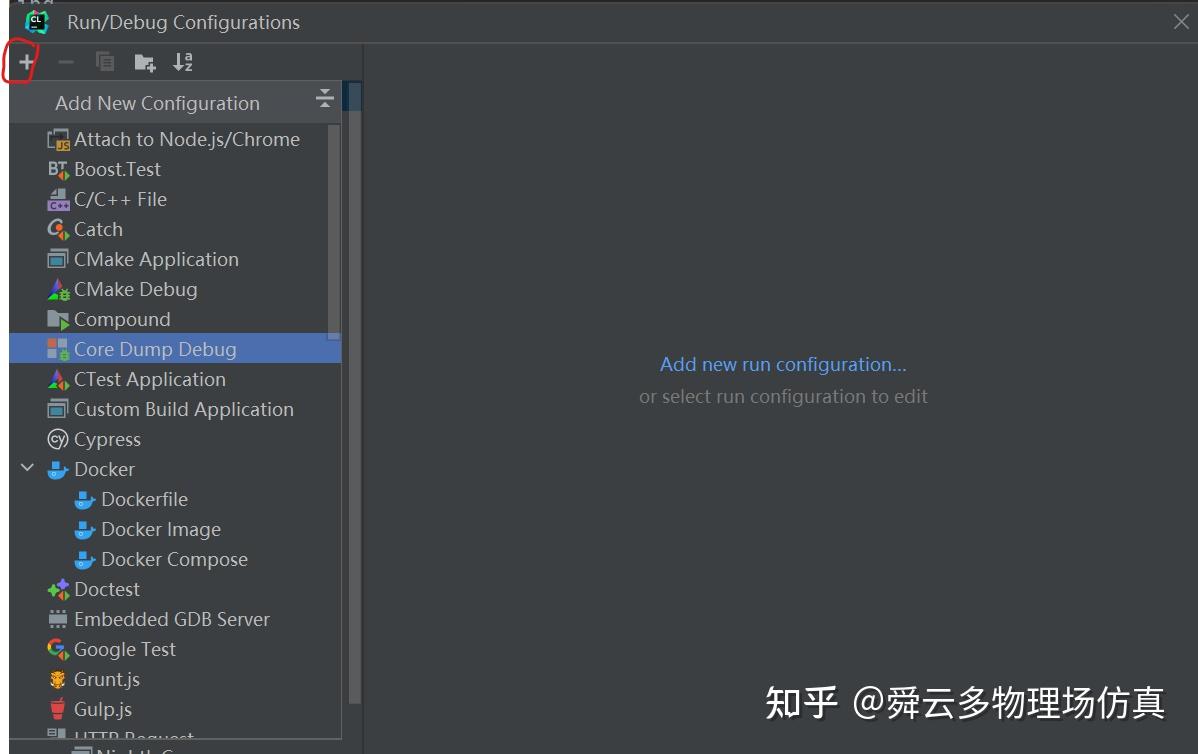The image size is (1198, 754).
Task: Click the Docker whale icon
Action: coord(58,470)
